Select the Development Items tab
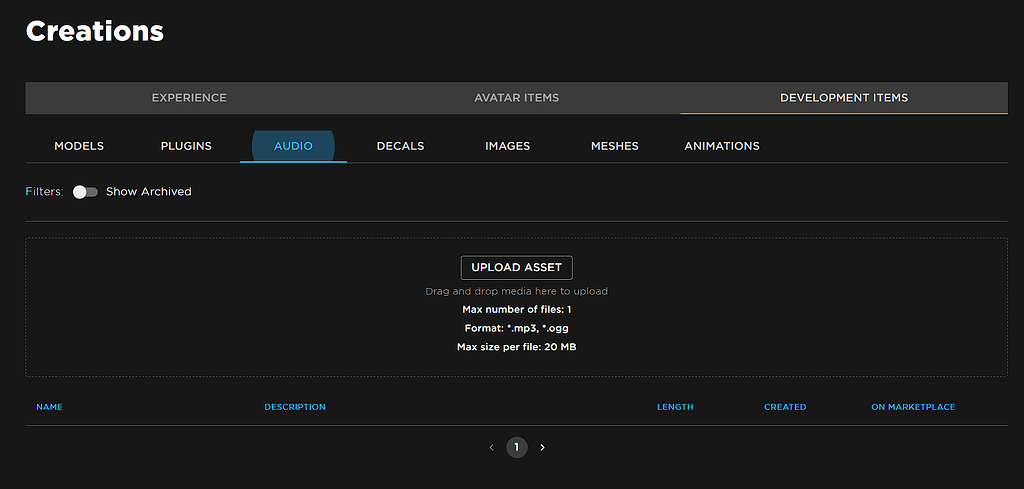This screenshot has height=489, width=1024. point(844,98)
